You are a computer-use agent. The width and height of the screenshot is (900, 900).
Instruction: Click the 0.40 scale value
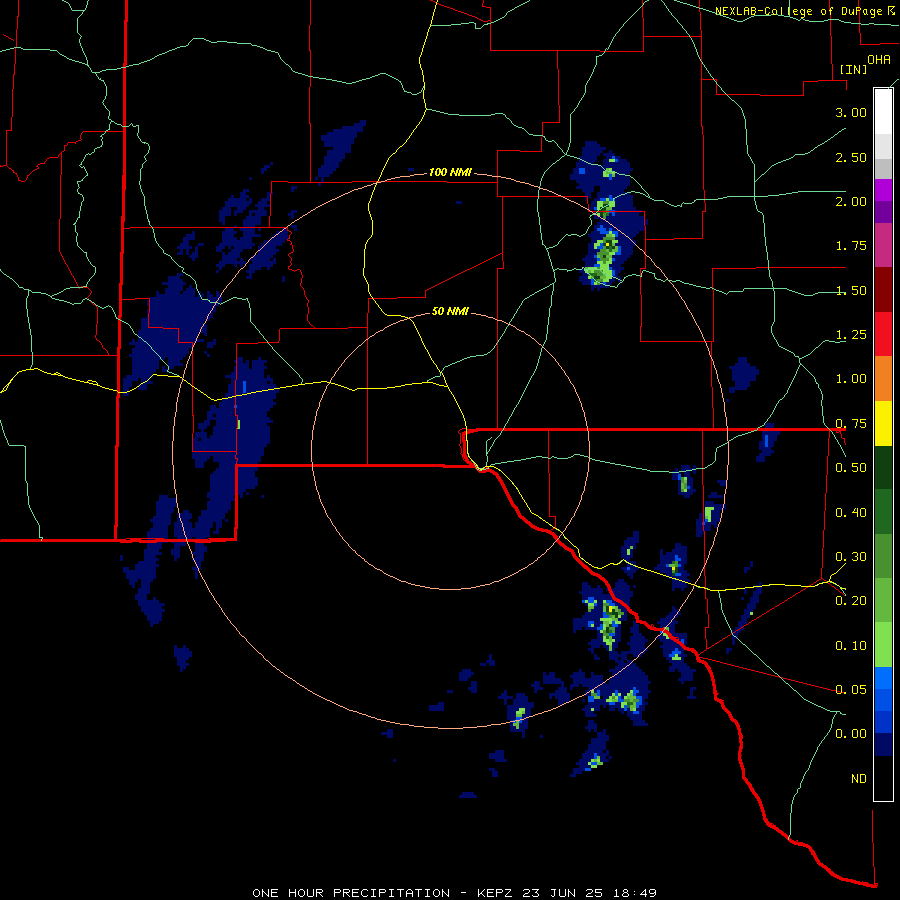tap(851, 513)
